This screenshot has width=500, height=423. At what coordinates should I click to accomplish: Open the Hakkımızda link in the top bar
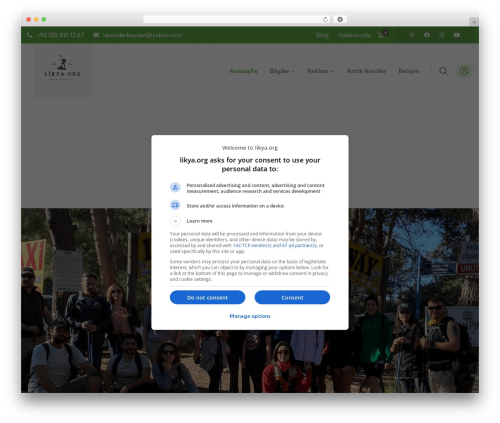(354, 35)
